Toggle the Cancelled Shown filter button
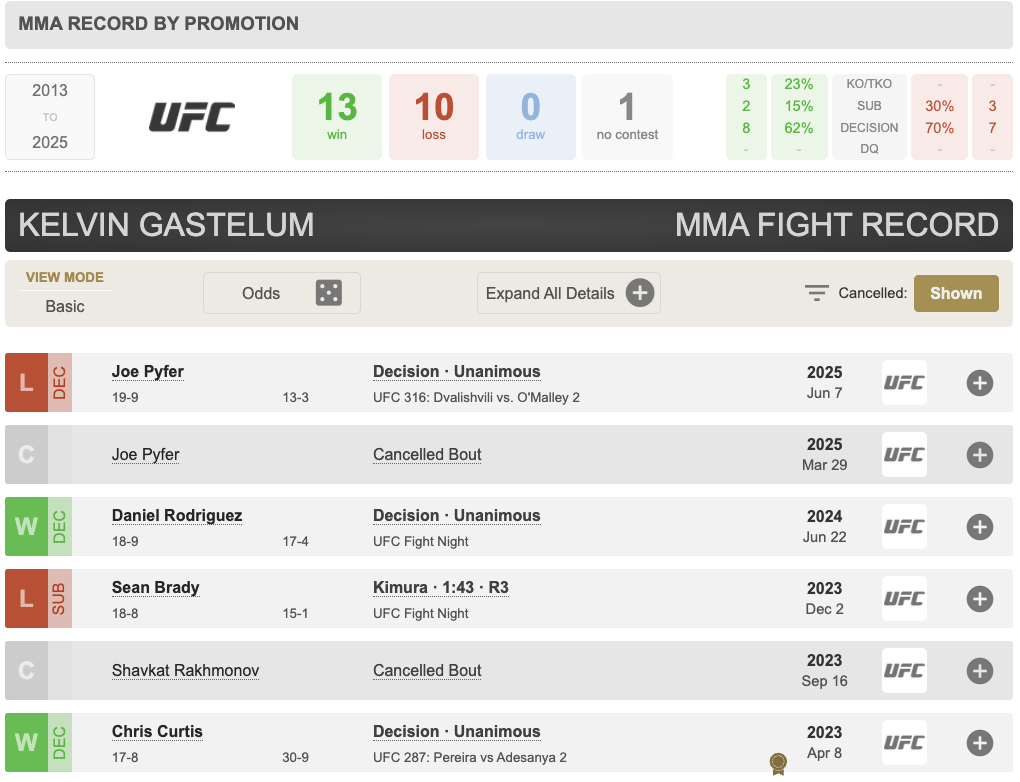 pyautogui.click(x=956, y=293)
